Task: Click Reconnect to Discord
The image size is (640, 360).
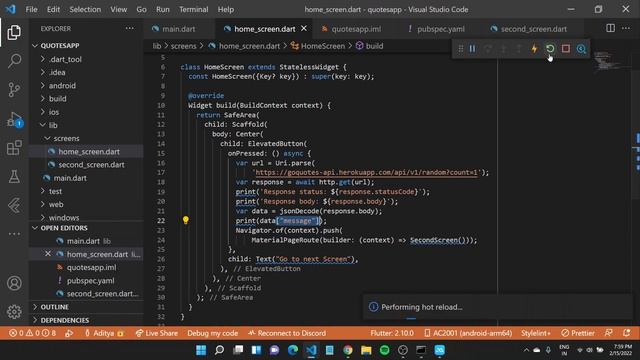Action: (x=287, y=333)
